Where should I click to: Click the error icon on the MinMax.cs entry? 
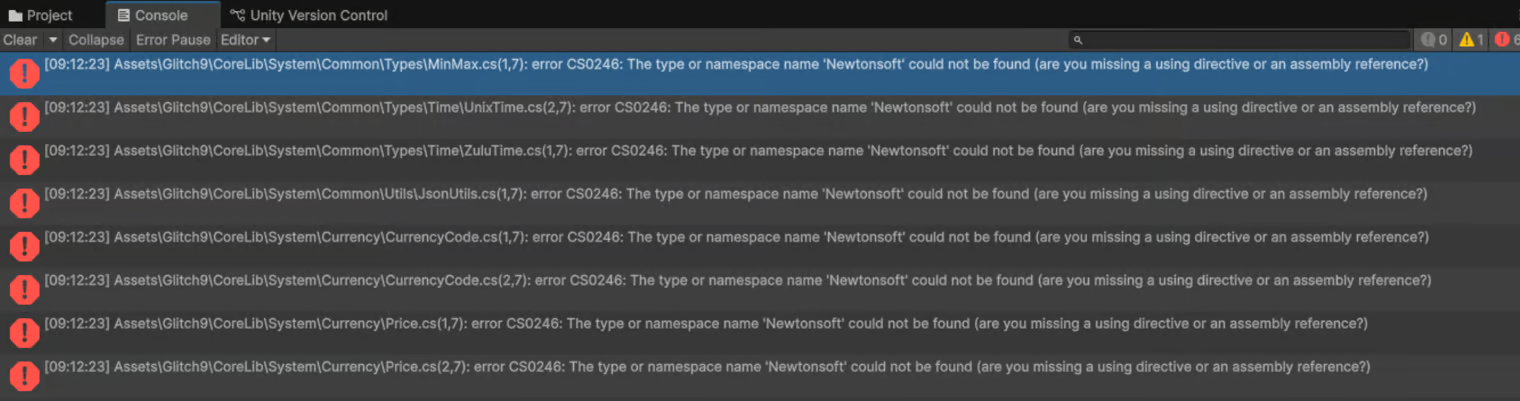click(x=23, y=73)
